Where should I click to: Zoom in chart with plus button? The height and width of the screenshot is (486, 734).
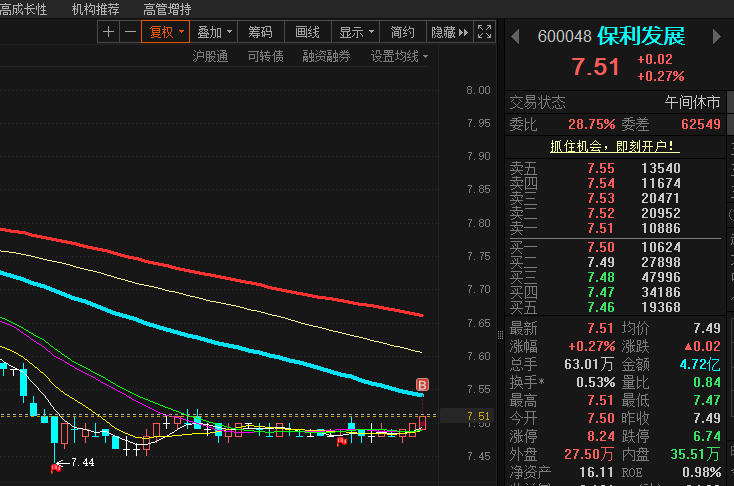click(109, 32)
